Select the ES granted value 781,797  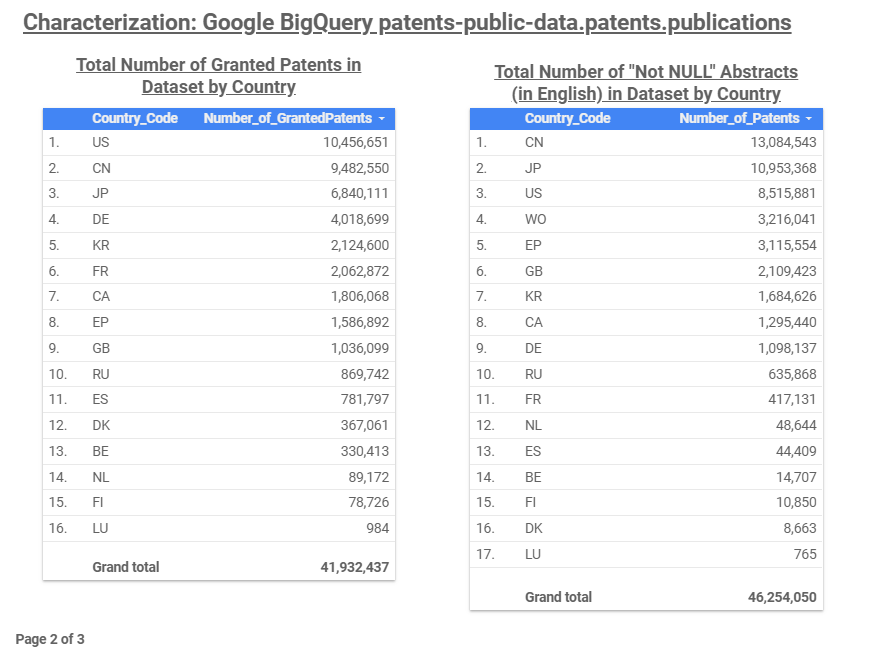(x=365, y=399)
